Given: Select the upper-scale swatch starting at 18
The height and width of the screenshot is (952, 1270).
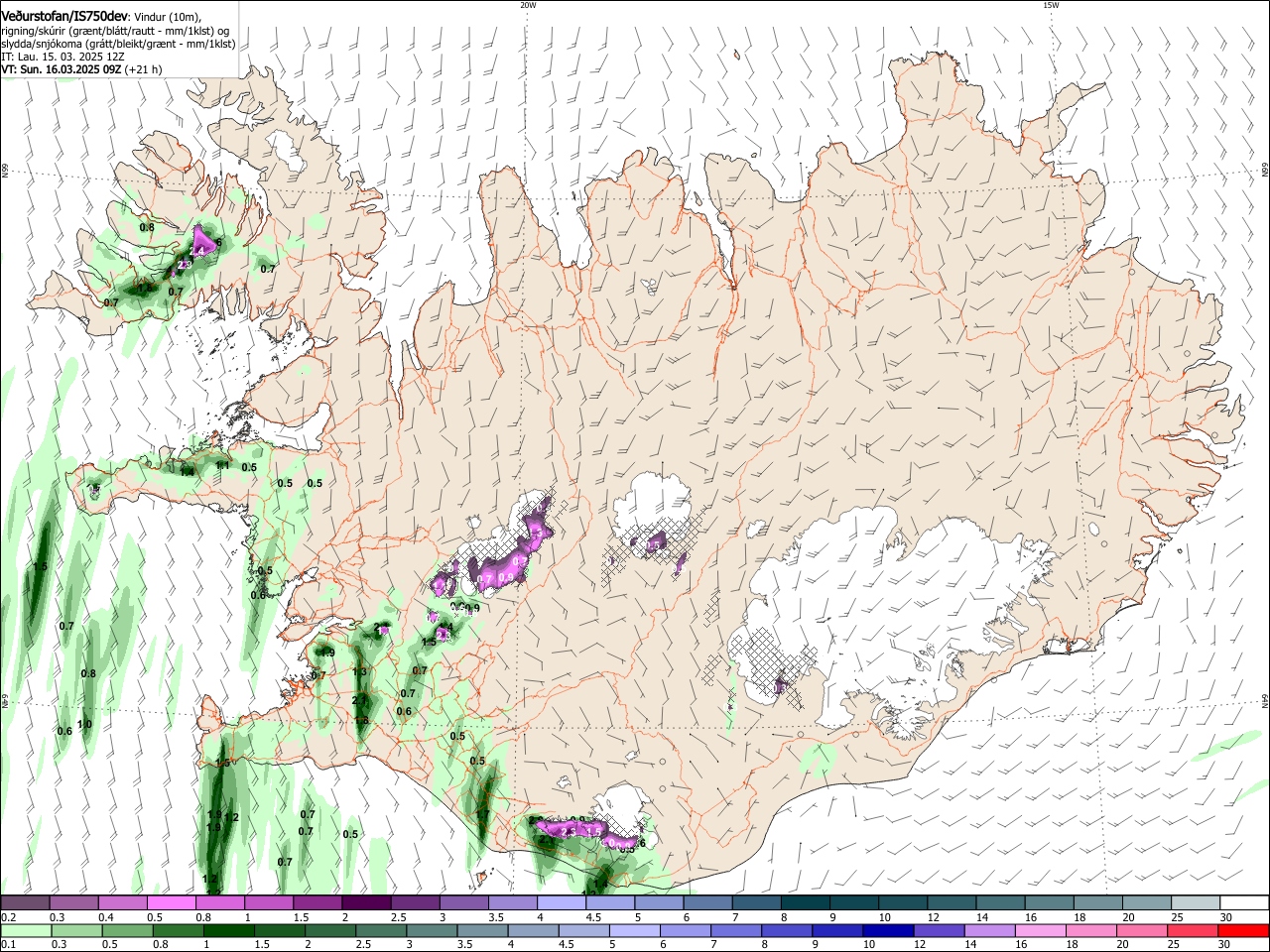Looking at the screenshot, I should click(1097, 902).
